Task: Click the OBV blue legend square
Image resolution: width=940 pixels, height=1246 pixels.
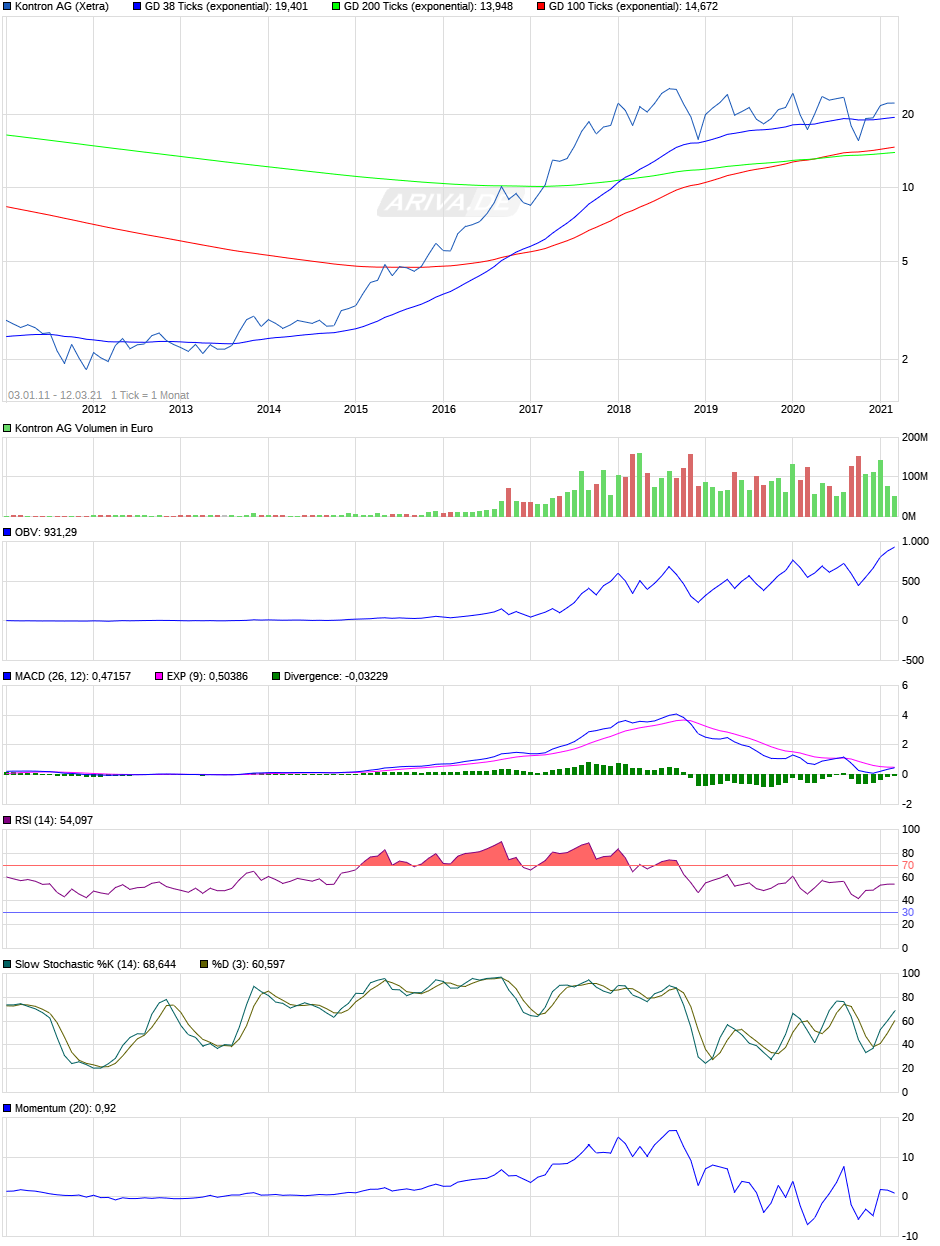Action: point(7,532)
